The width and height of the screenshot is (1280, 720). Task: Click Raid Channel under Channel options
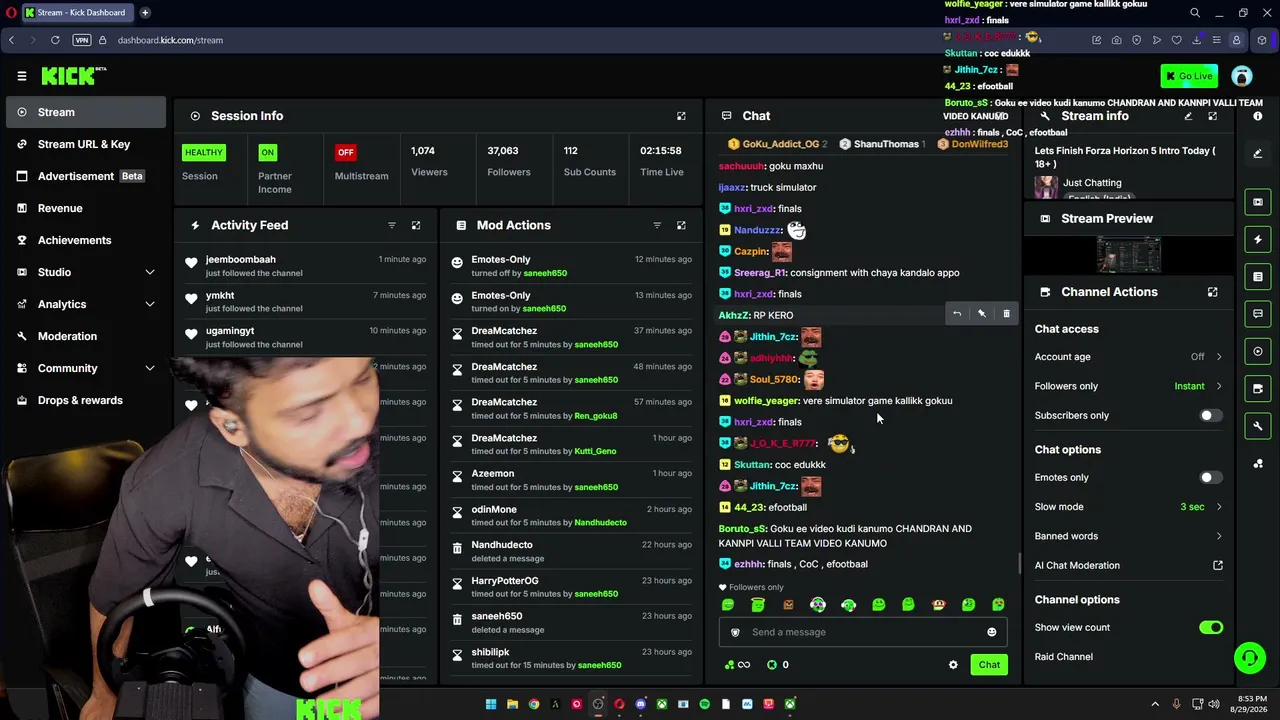pos(1064,657)
